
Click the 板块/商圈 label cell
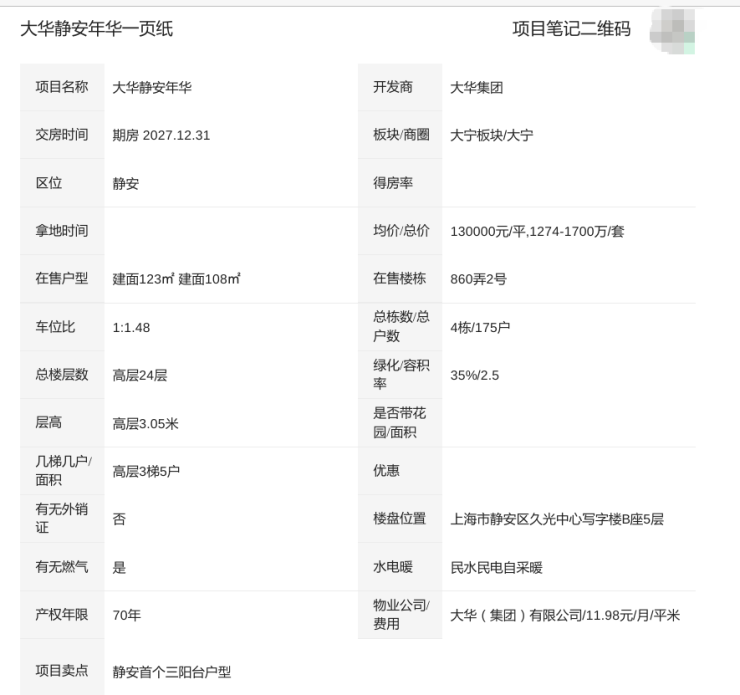400,135
